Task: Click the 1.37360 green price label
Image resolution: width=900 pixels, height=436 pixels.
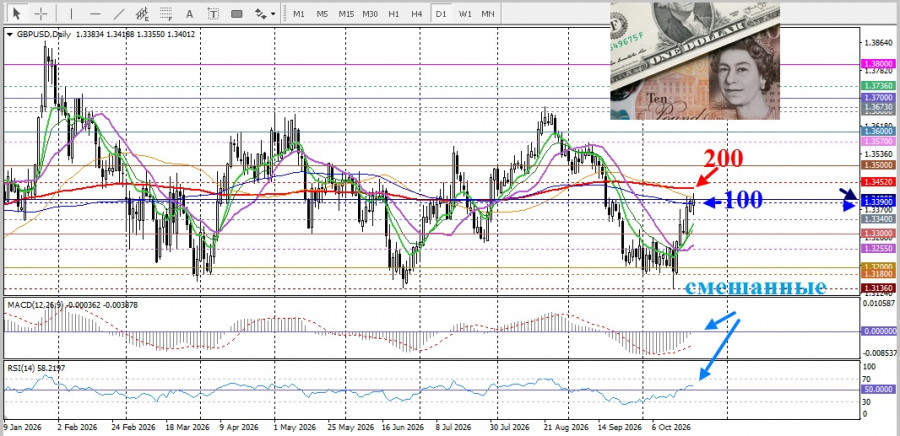Action: [x=880, y=85]
